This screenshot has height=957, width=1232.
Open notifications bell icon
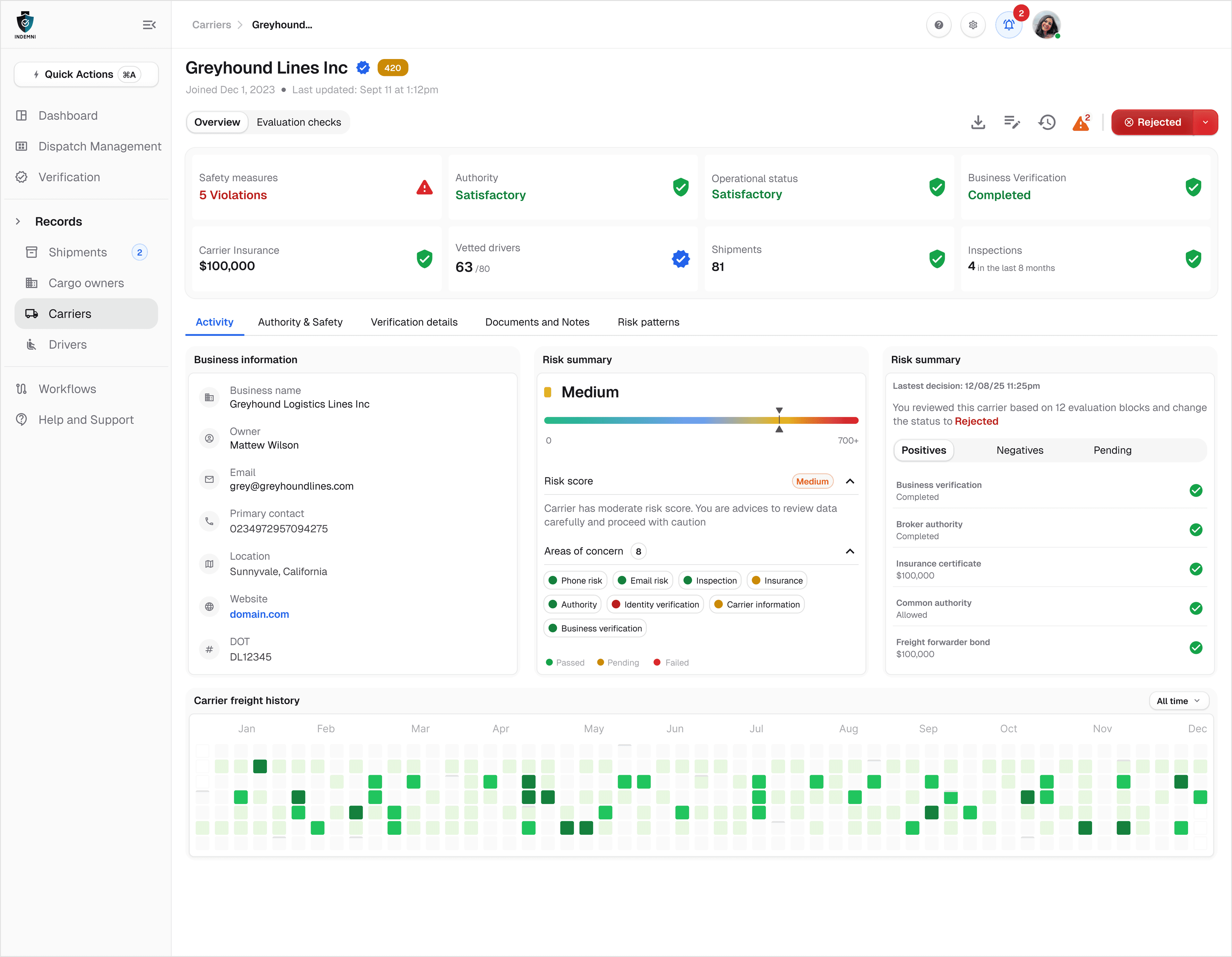[x=1009, y=25]
